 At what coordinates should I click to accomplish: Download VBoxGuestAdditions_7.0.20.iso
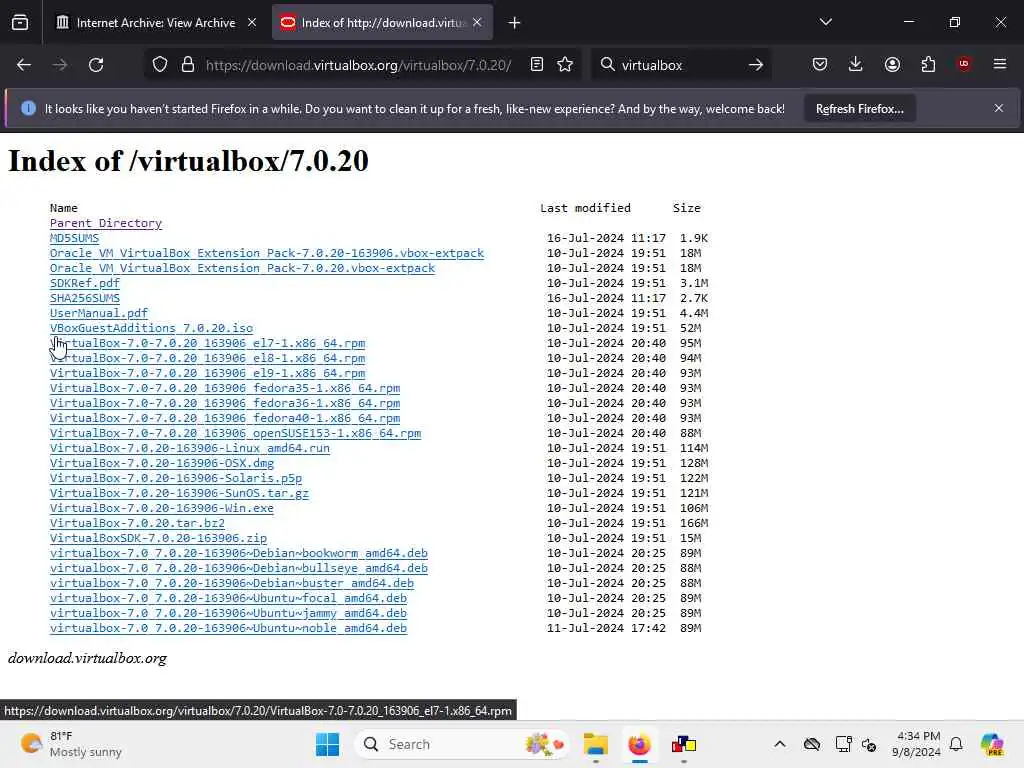(152, 328)
